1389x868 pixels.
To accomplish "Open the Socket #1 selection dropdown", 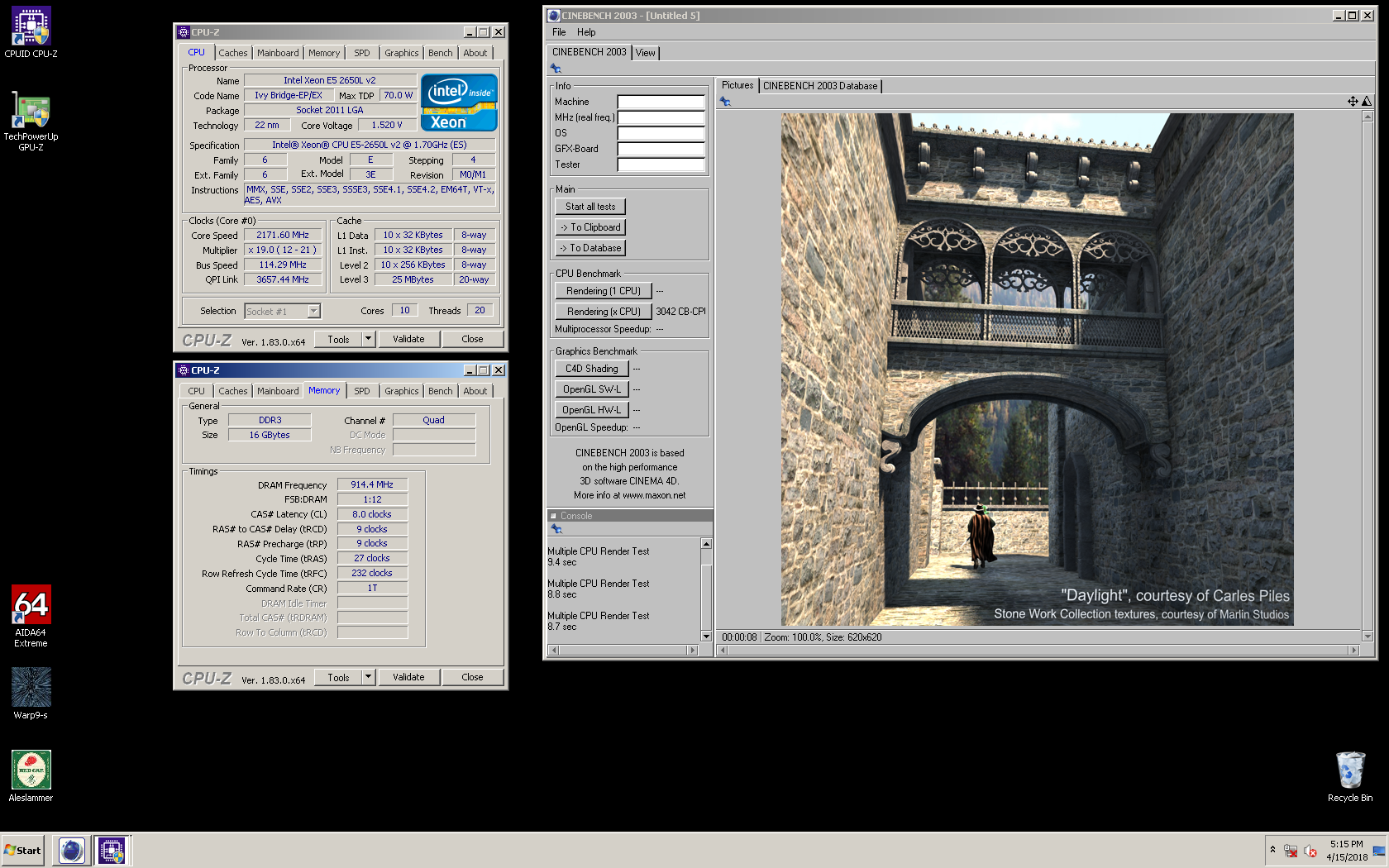I will [x=313, y=312].
